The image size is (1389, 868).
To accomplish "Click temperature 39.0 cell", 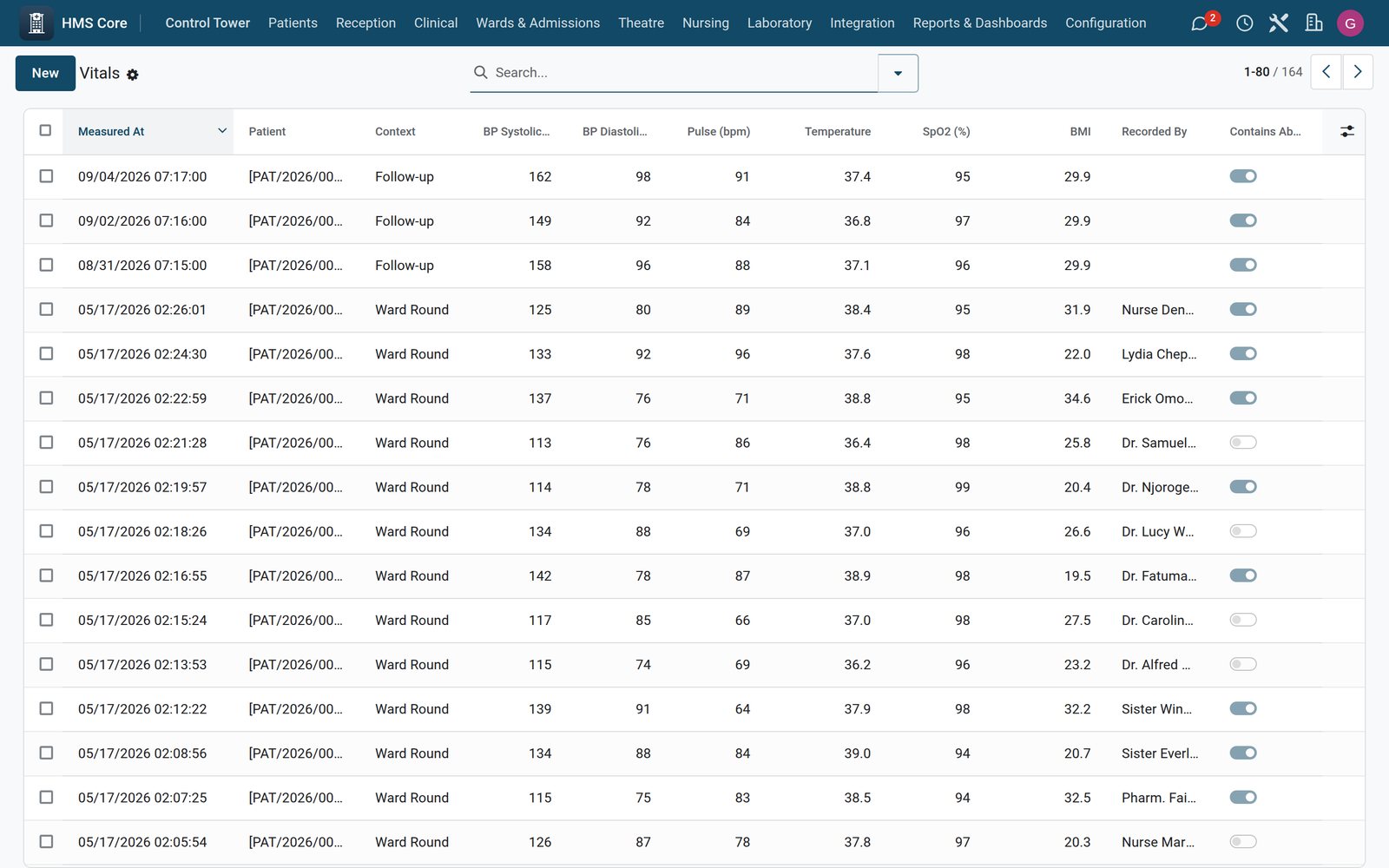I will tap(857, 753).
